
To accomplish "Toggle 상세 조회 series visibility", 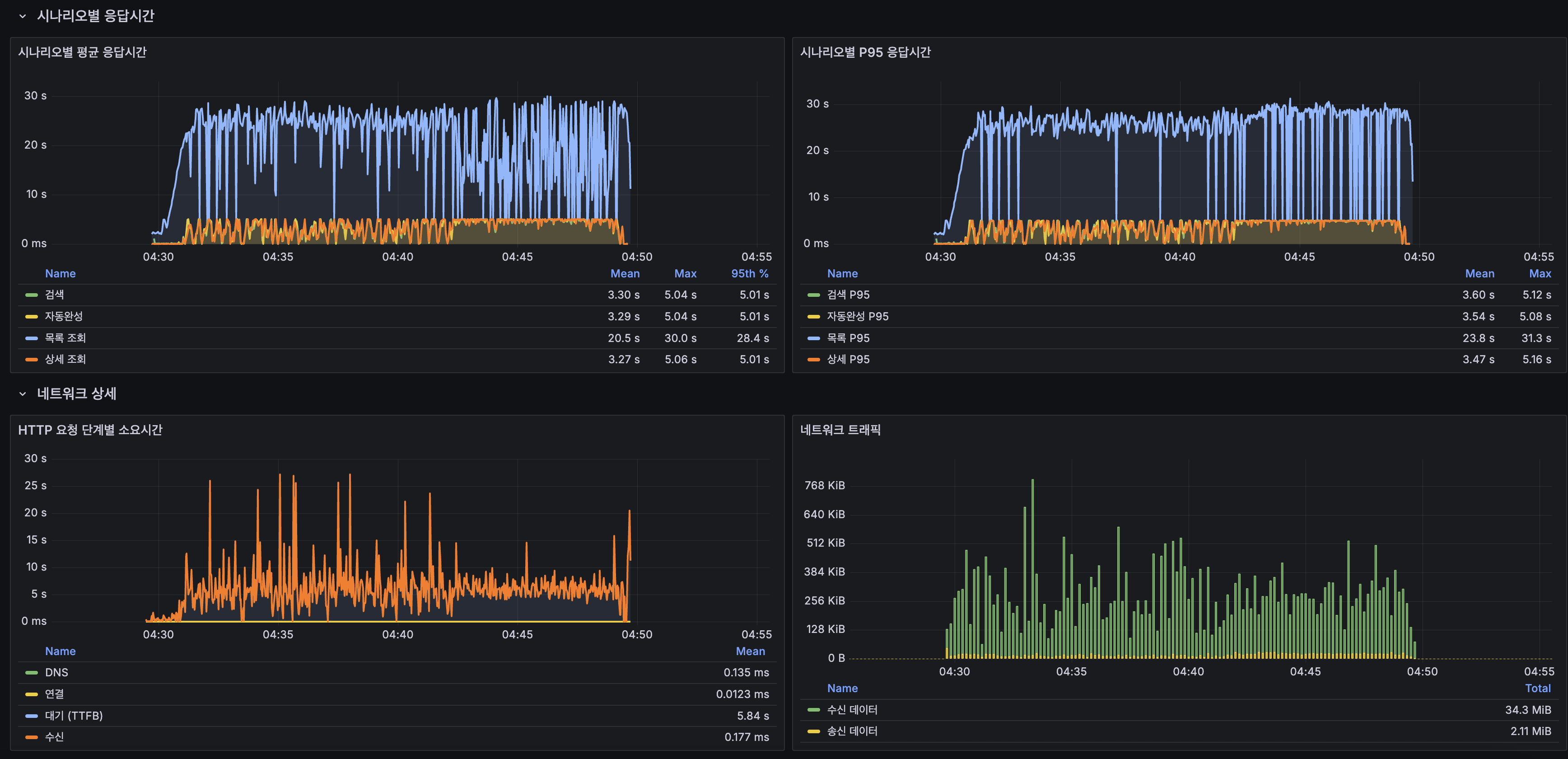I will [65, 360].
